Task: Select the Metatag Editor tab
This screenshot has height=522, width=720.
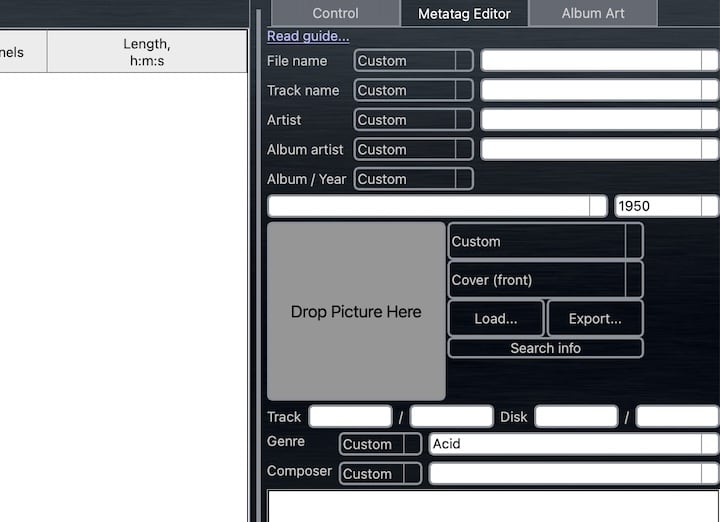Action: coord(464,13)
